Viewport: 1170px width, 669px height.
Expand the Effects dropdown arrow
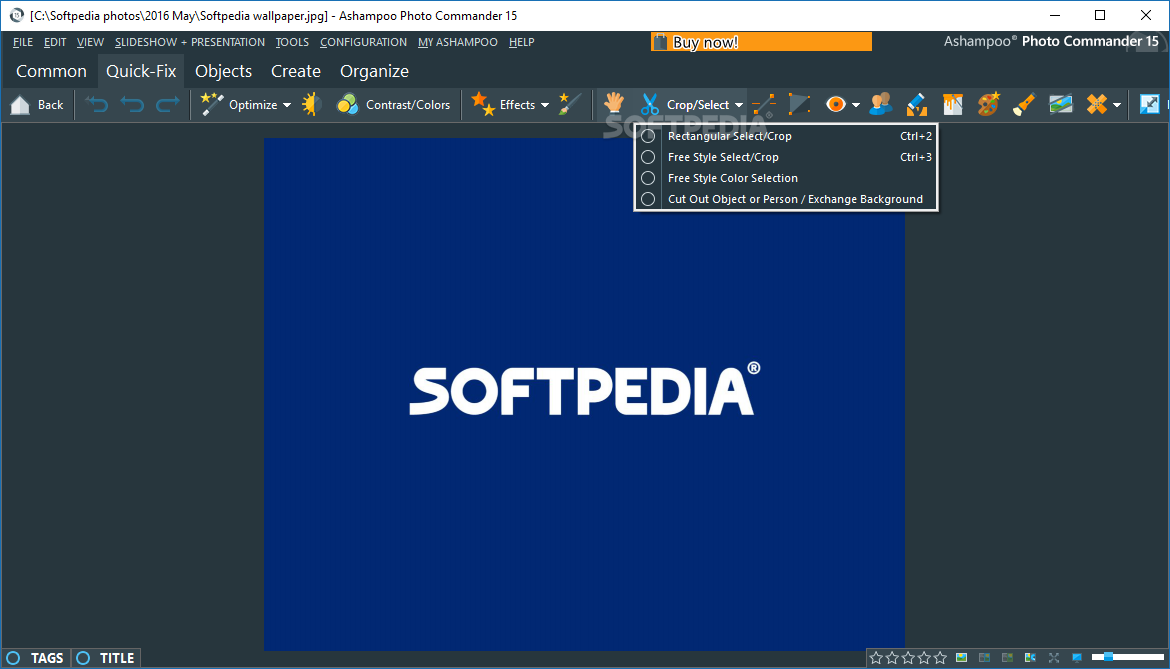(545, 105)
